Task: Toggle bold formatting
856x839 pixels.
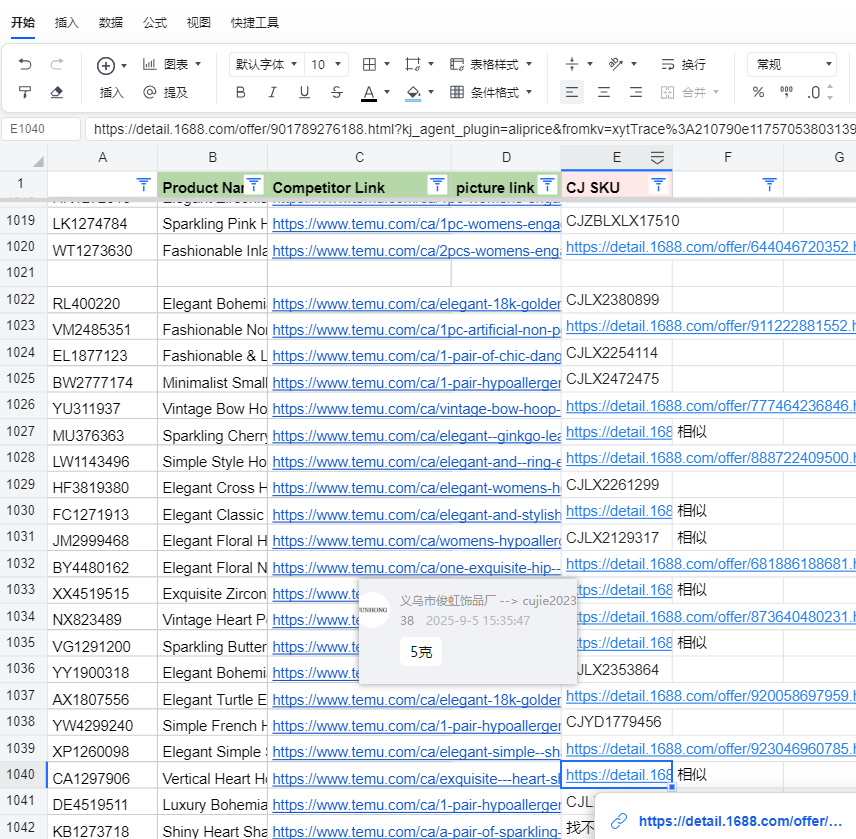Action: [x=240, y=92]
